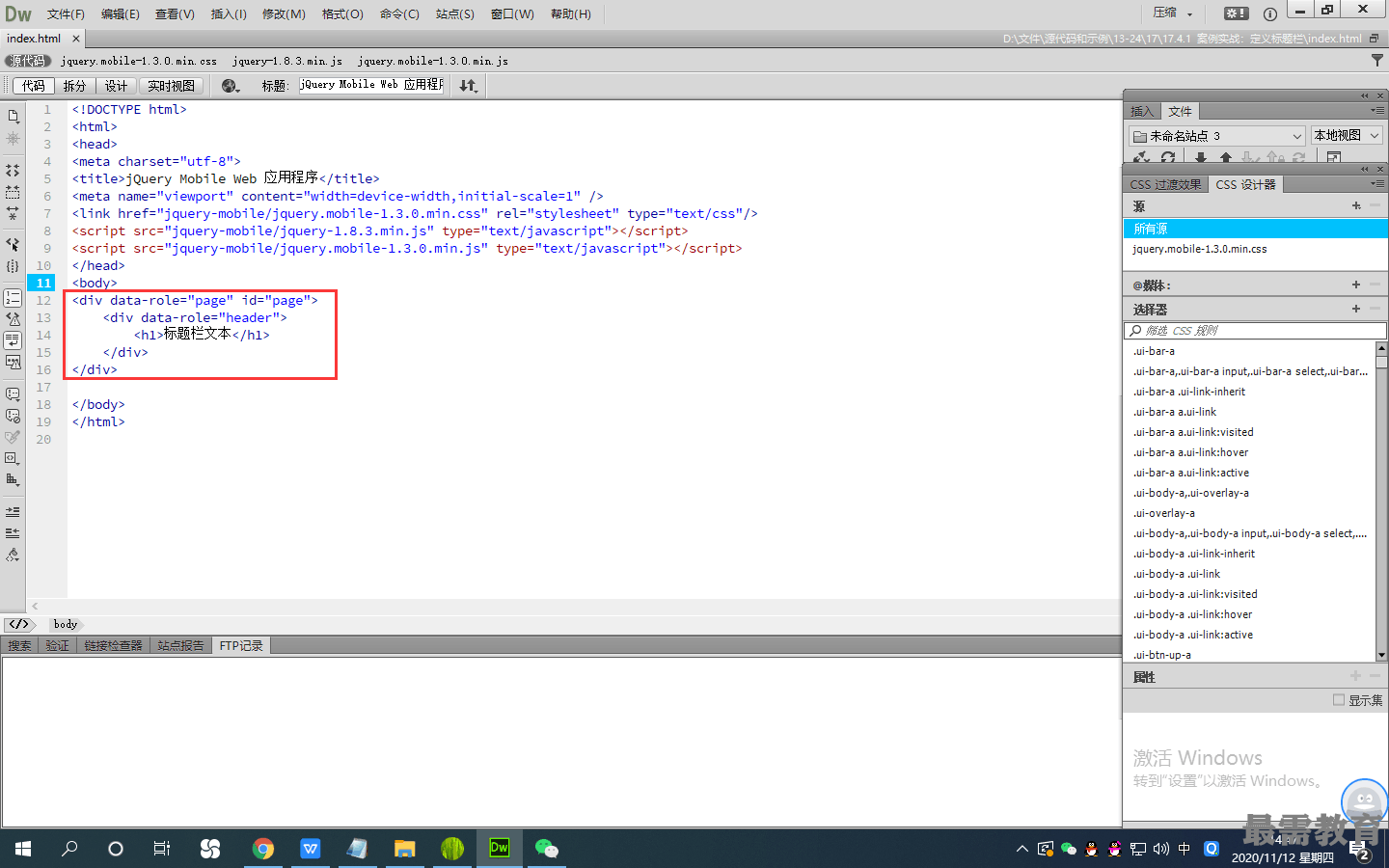
Task: Toggle word wrap icon
Action: 13,340
